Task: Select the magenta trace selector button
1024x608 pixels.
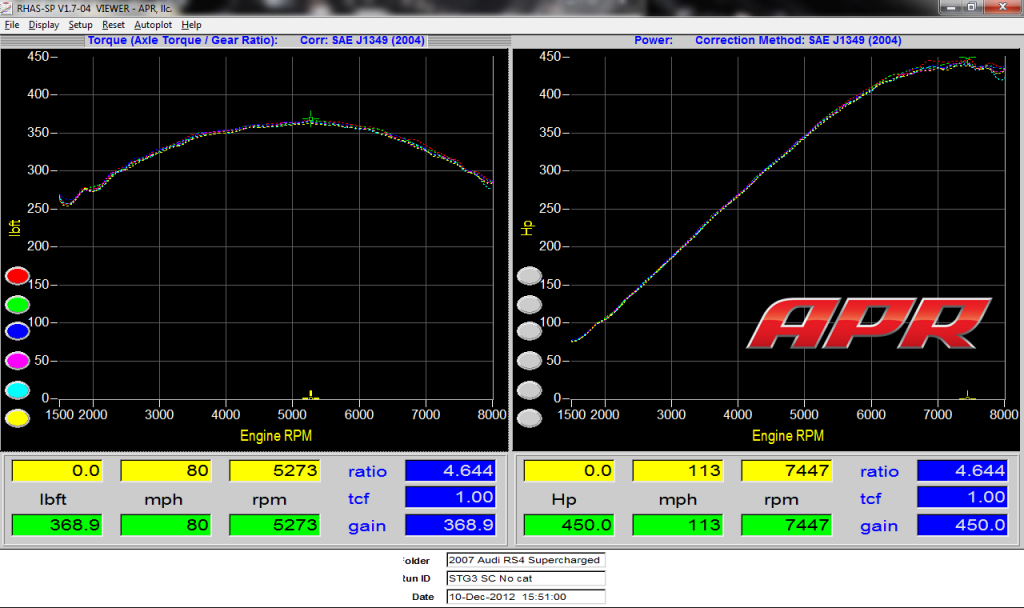Action: coord(15,360)
